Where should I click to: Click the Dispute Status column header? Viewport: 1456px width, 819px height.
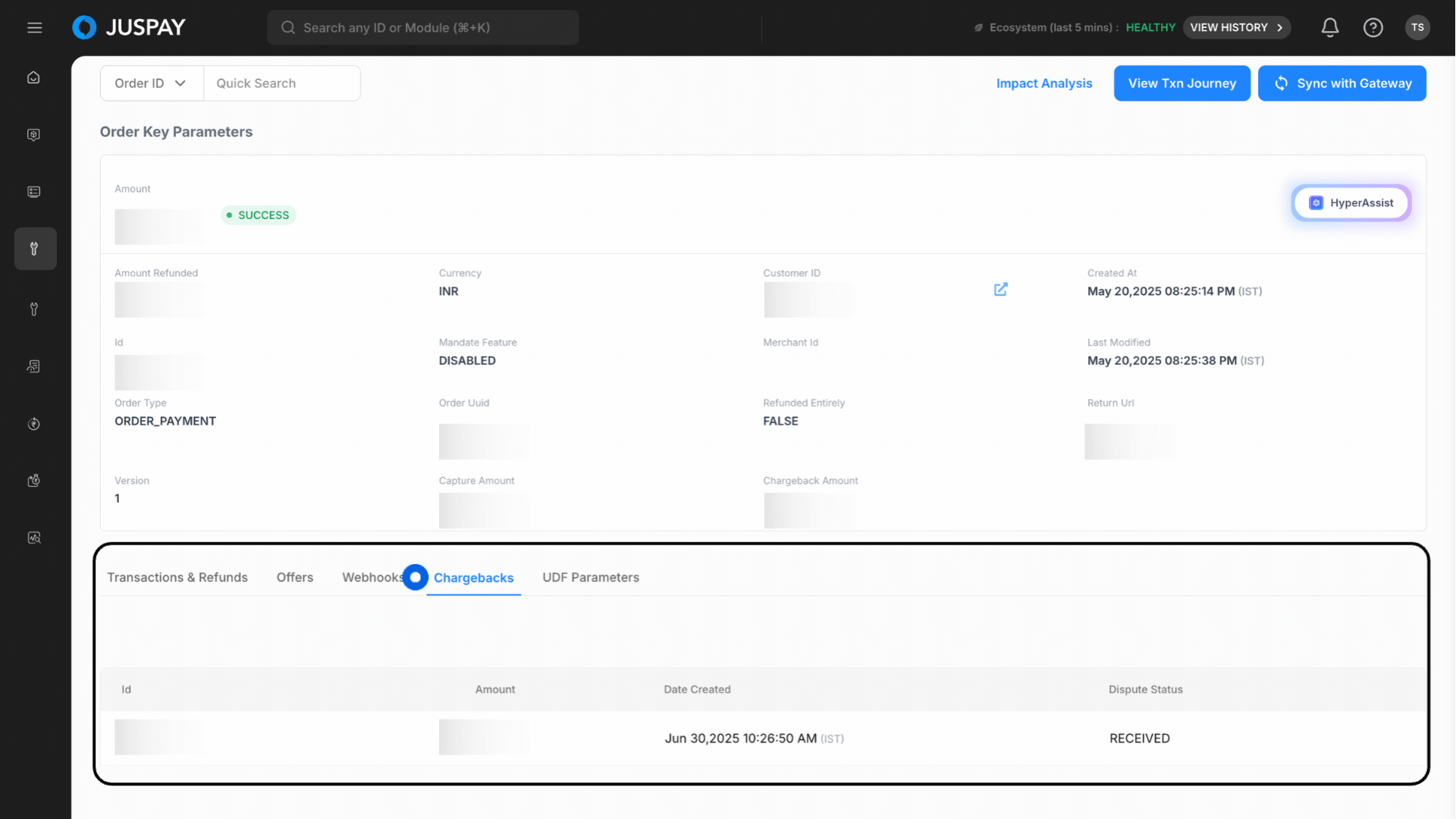1146,690
